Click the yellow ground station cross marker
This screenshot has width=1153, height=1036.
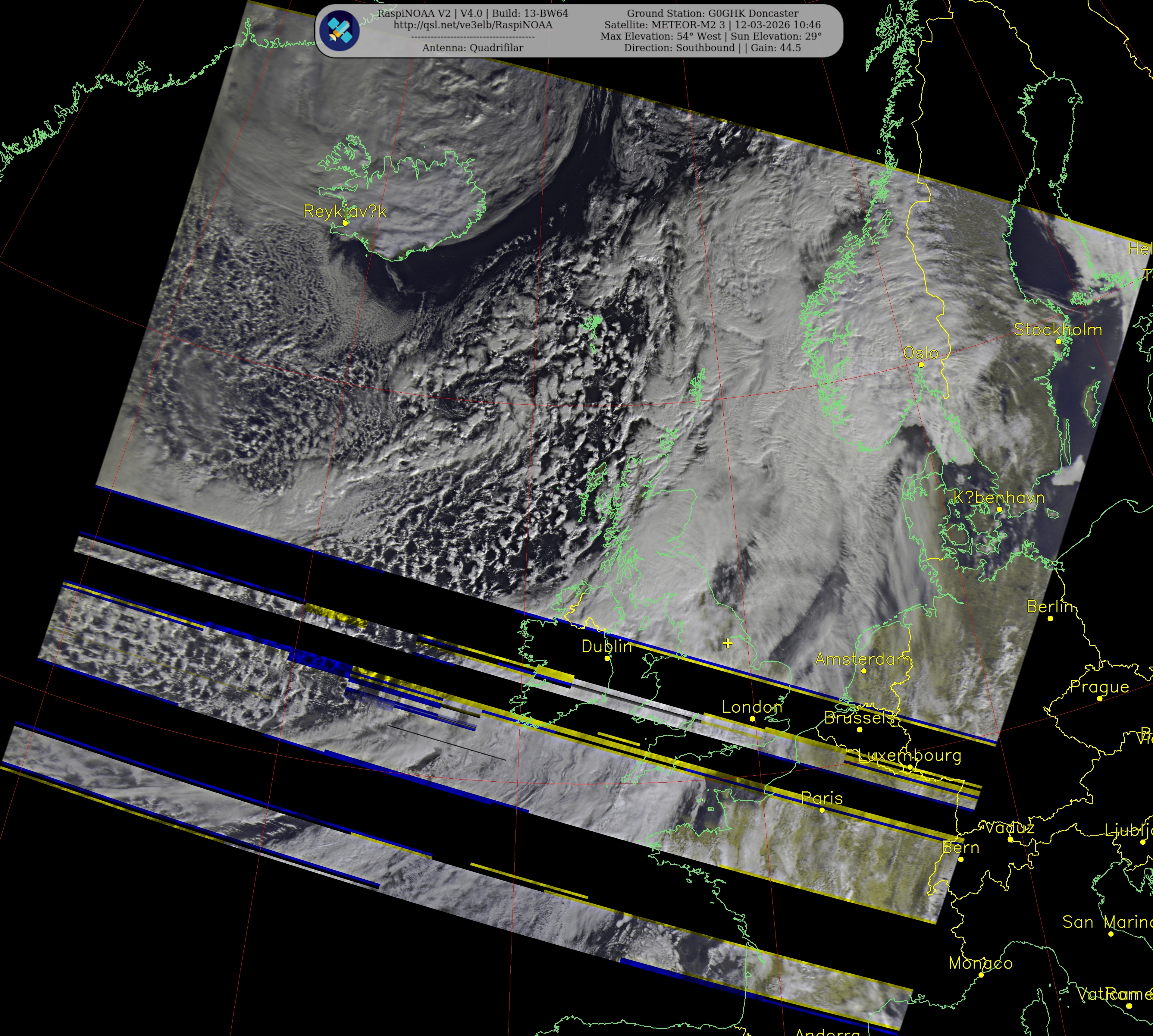point(727,643)
